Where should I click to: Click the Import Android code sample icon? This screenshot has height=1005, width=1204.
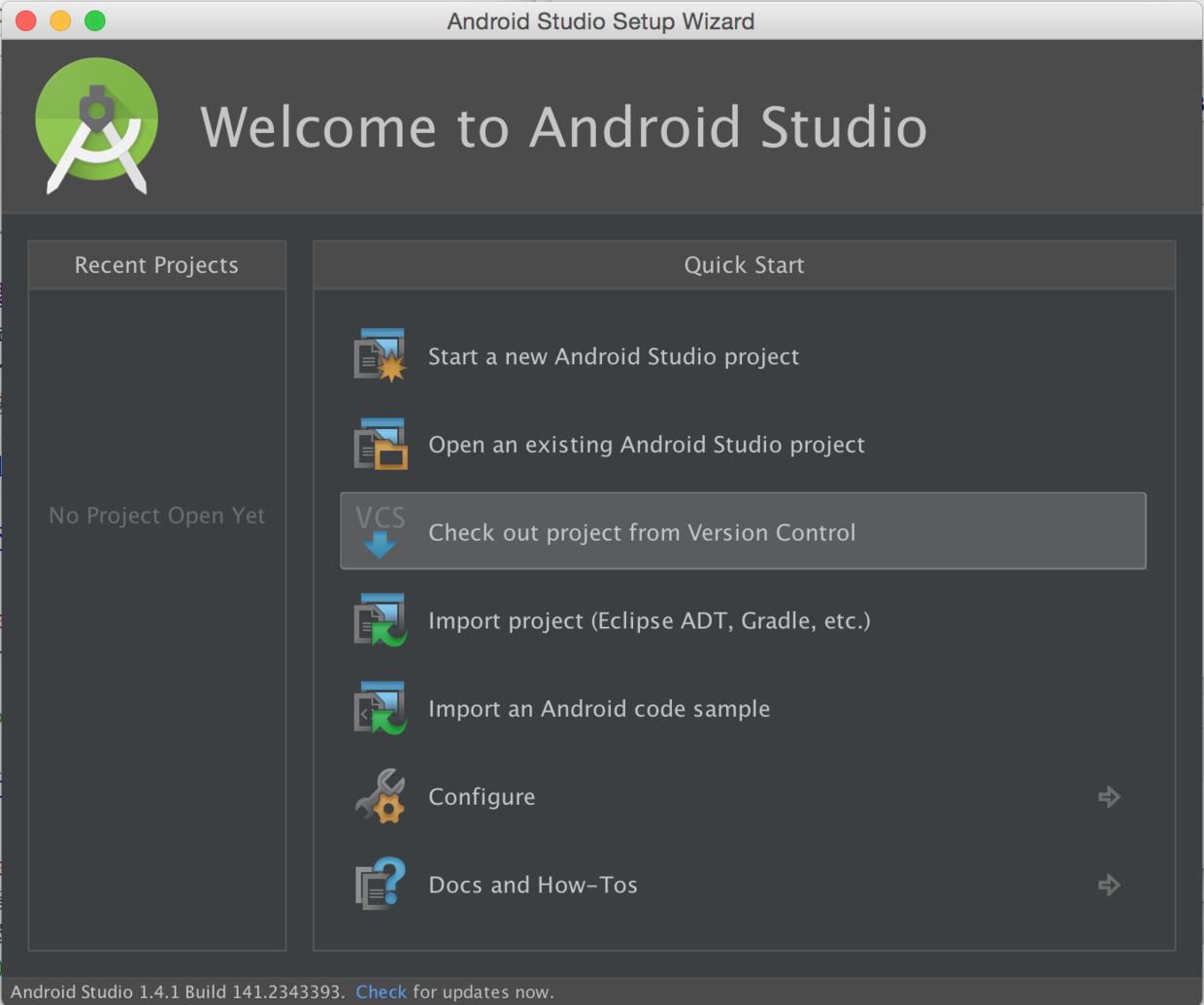point(380,708)
